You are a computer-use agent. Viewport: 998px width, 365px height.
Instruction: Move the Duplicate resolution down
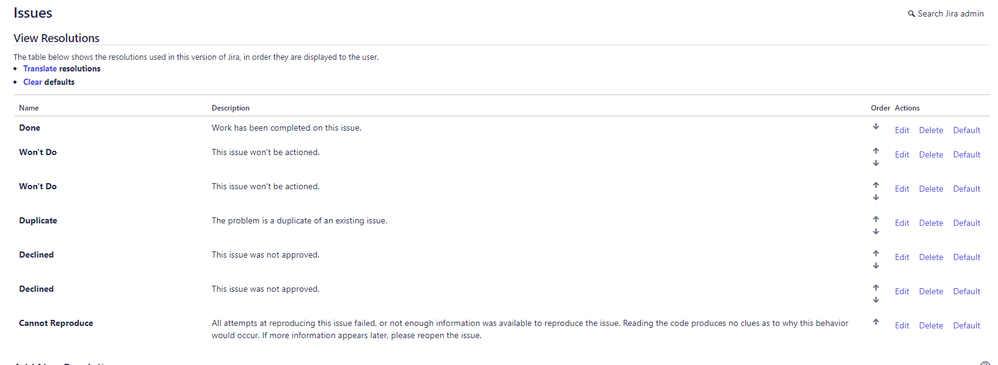pyautogui.click(x=876, y=231)
